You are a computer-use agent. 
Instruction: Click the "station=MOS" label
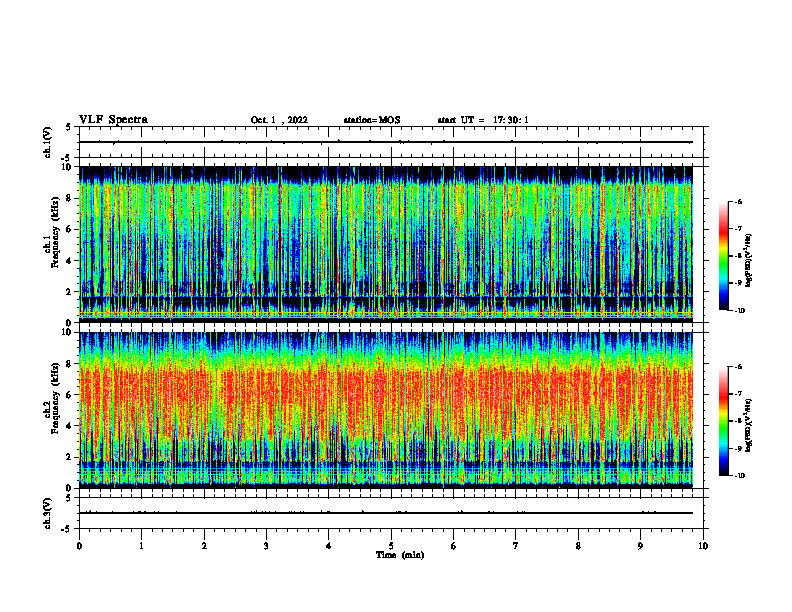372,120
